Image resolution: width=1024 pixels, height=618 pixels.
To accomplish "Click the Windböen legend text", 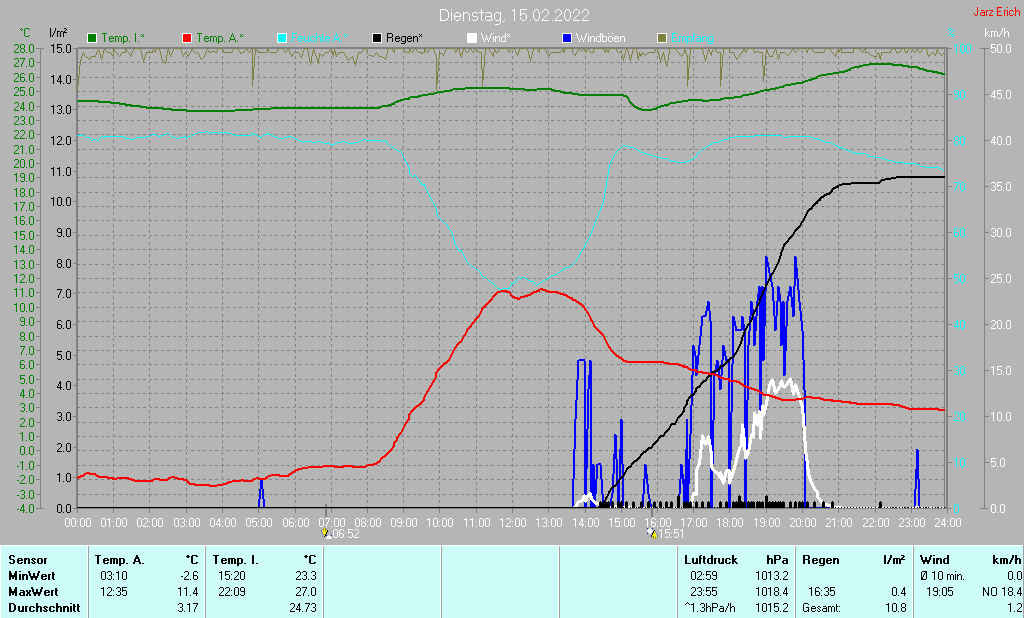I will tap(600, 38).
